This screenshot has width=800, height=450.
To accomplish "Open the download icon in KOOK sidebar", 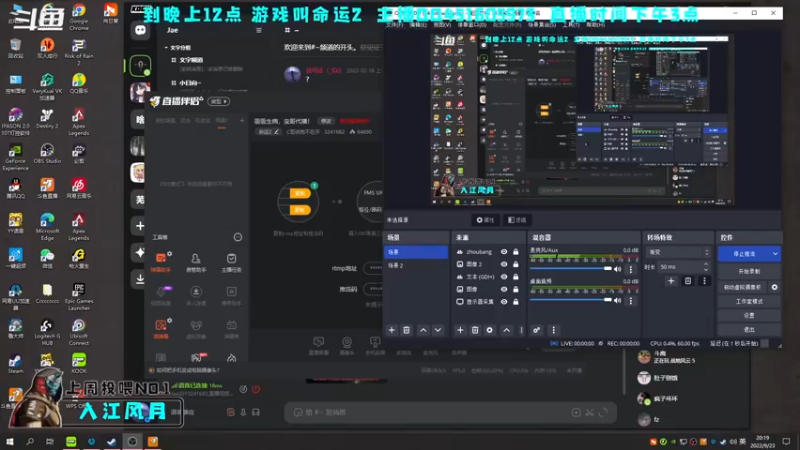I will [140, 279].
